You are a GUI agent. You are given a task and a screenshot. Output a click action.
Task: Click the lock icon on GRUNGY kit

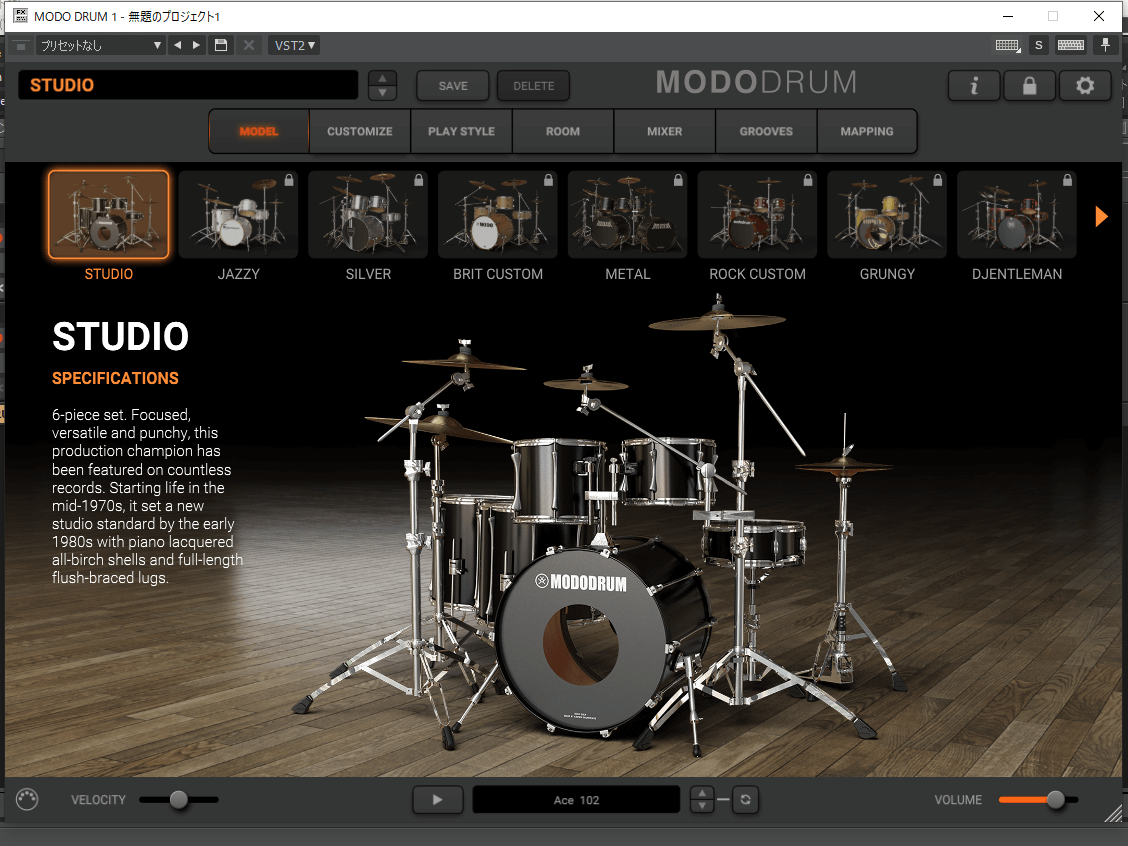click(x=937, y=180)
